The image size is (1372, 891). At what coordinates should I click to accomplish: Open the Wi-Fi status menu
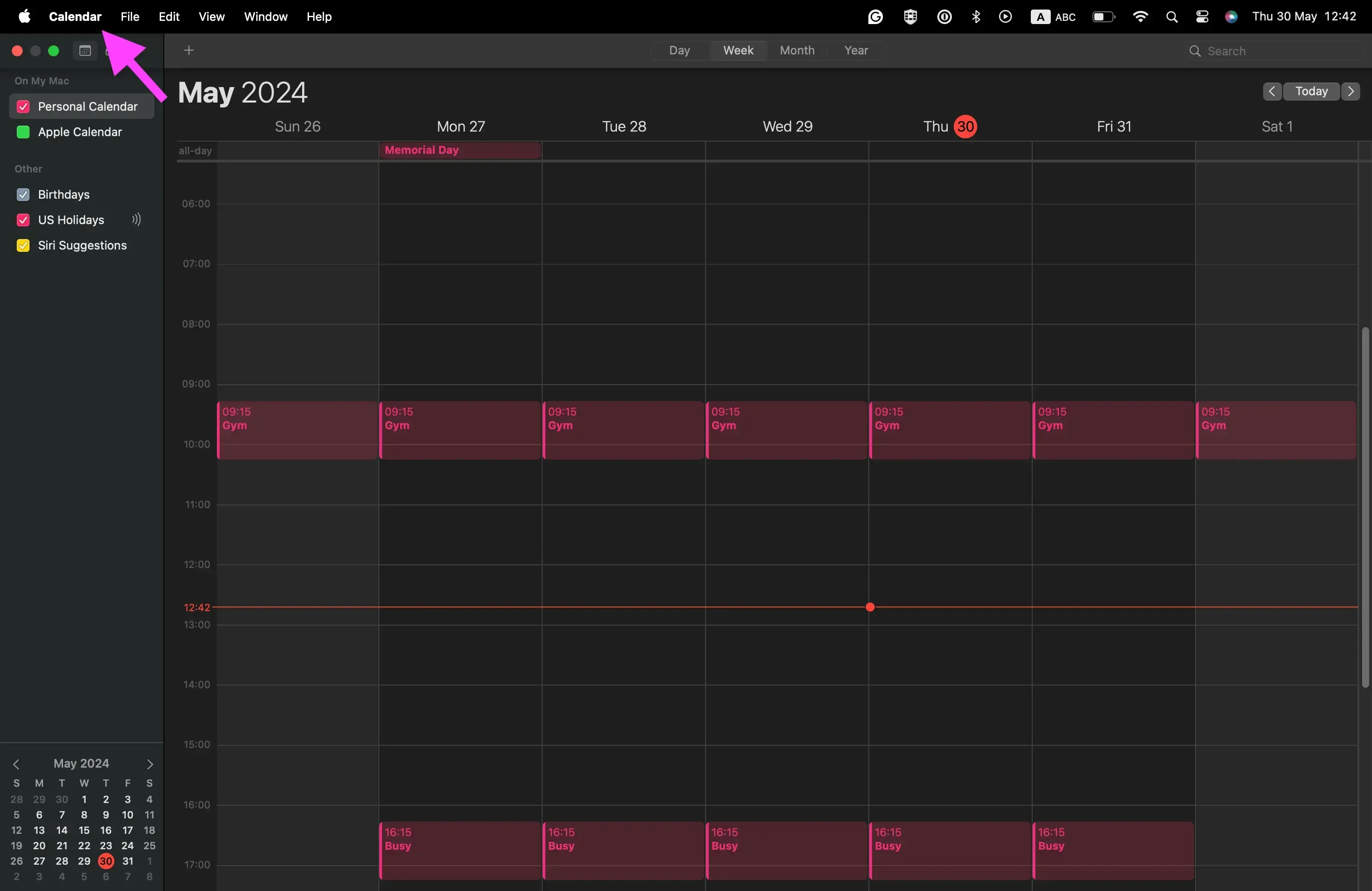tap(1141, 16)
